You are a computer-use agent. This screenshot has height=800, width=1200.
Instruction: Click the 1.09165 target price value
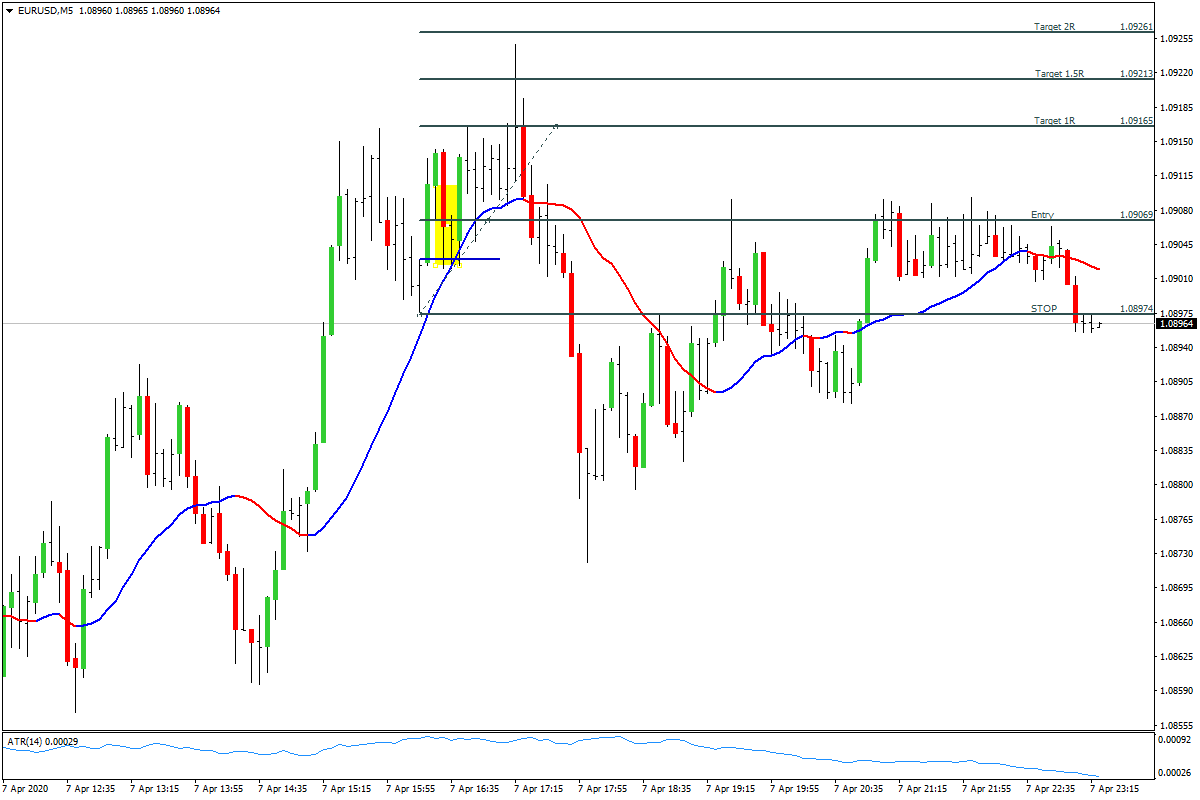1137,121
